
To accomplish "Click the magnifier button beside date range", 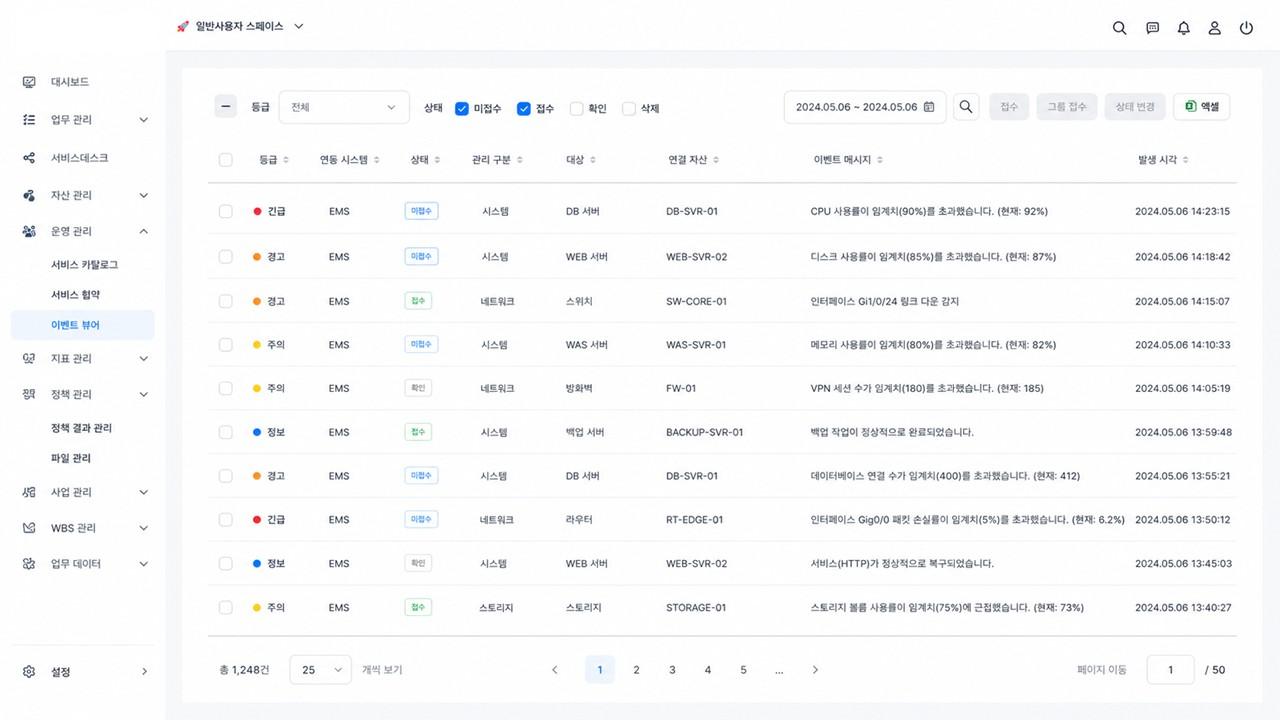I will [x=966, y=107].
